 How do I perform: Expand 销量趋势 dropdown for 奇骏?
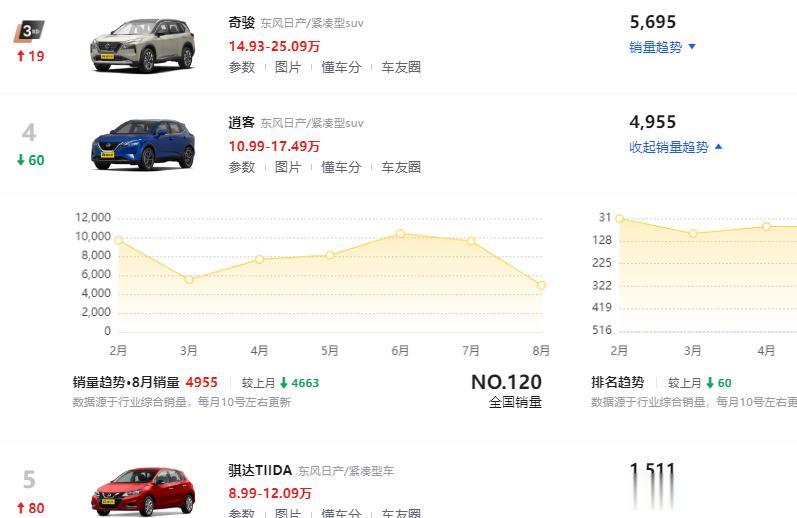point(662,47)
